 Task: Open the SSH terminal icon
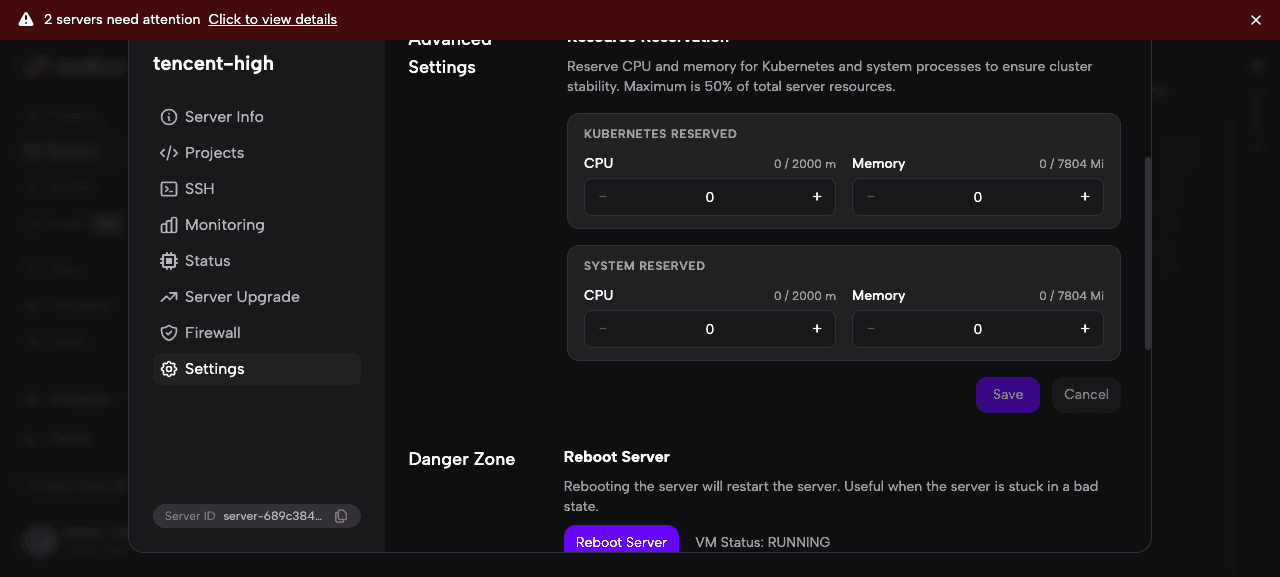[x=168, y=188]
